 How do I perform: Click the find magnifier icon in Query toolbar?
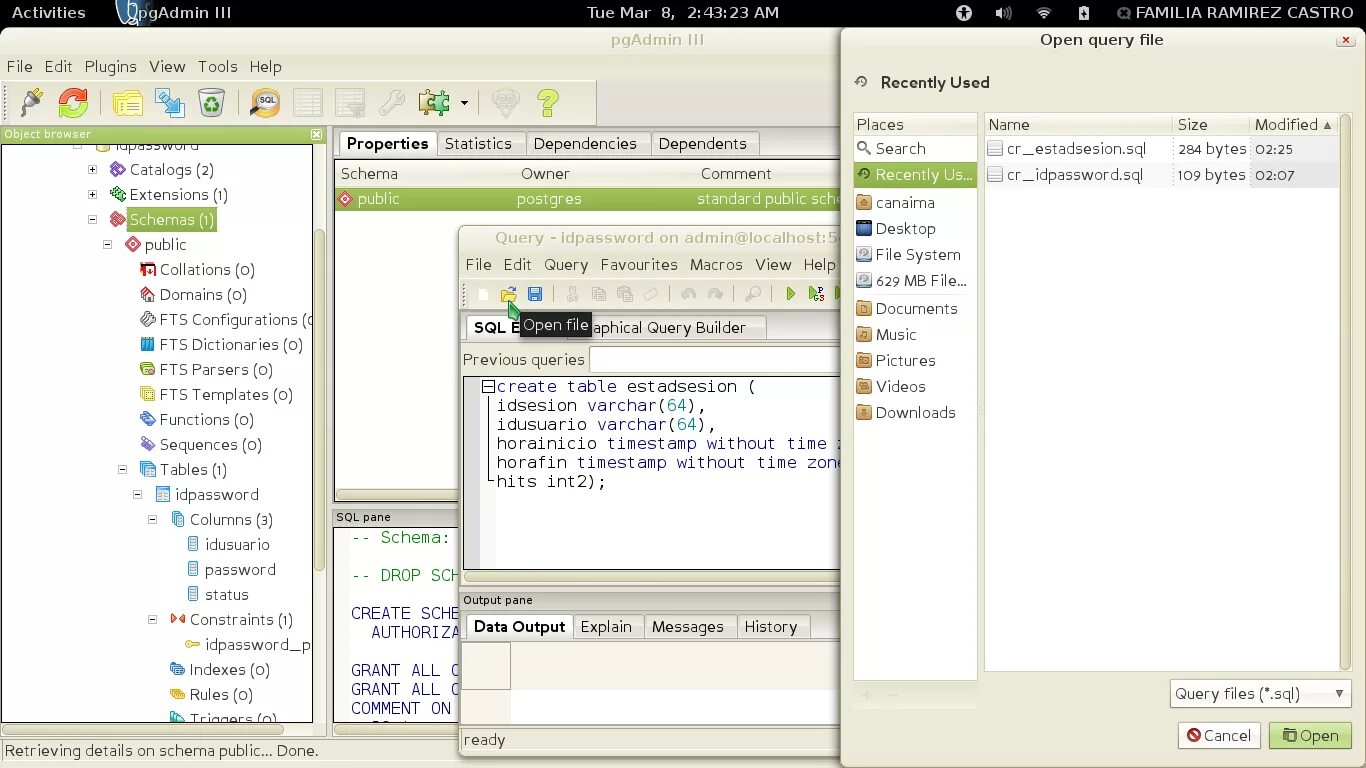coord(753,294)
